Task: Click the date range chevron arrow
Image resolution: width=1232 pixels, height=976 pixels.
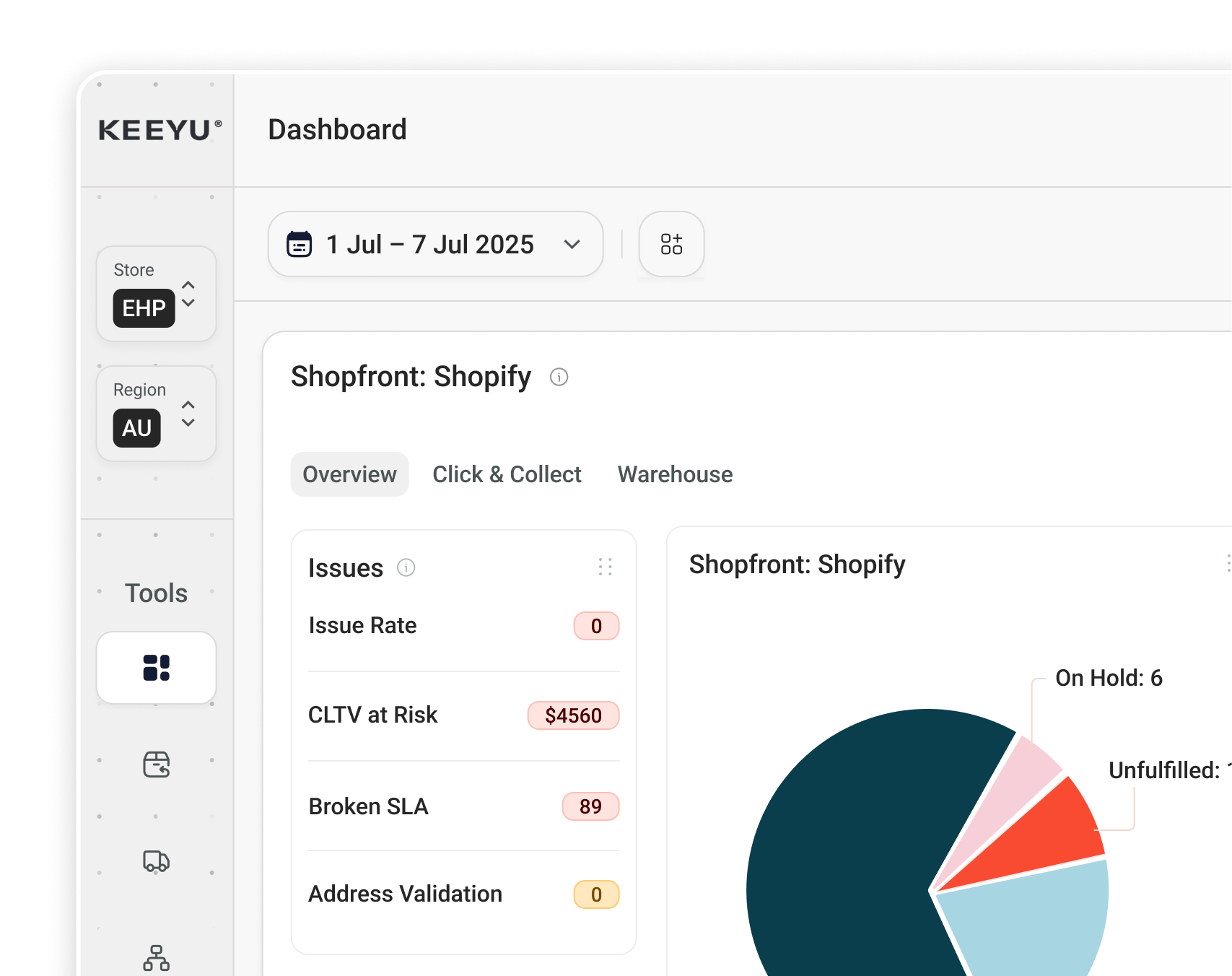Action: coord(572,245)
